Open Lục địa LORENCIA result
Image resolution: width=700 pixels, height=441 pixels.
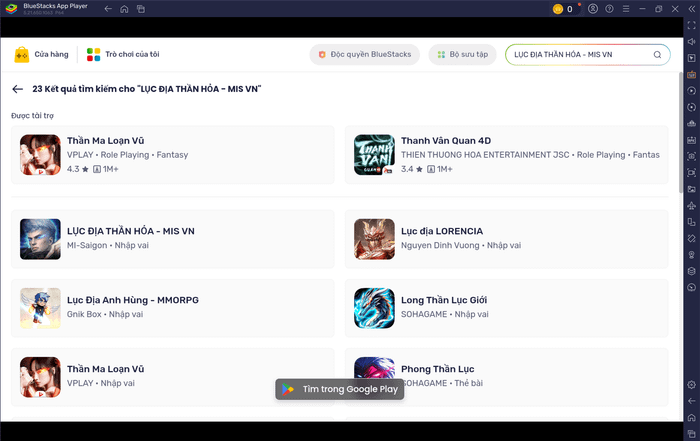point(506,239)
